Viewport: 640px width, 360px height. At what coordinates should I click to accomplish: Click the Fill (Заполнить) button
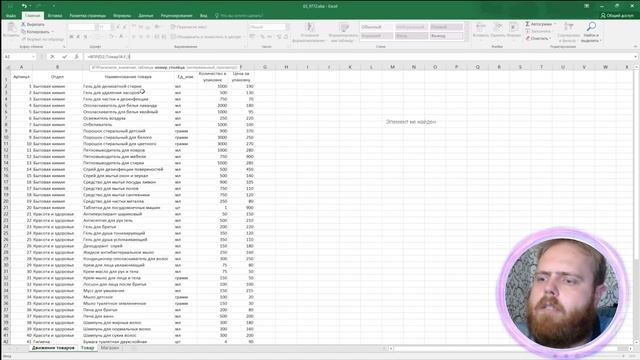tap(540, 31)
